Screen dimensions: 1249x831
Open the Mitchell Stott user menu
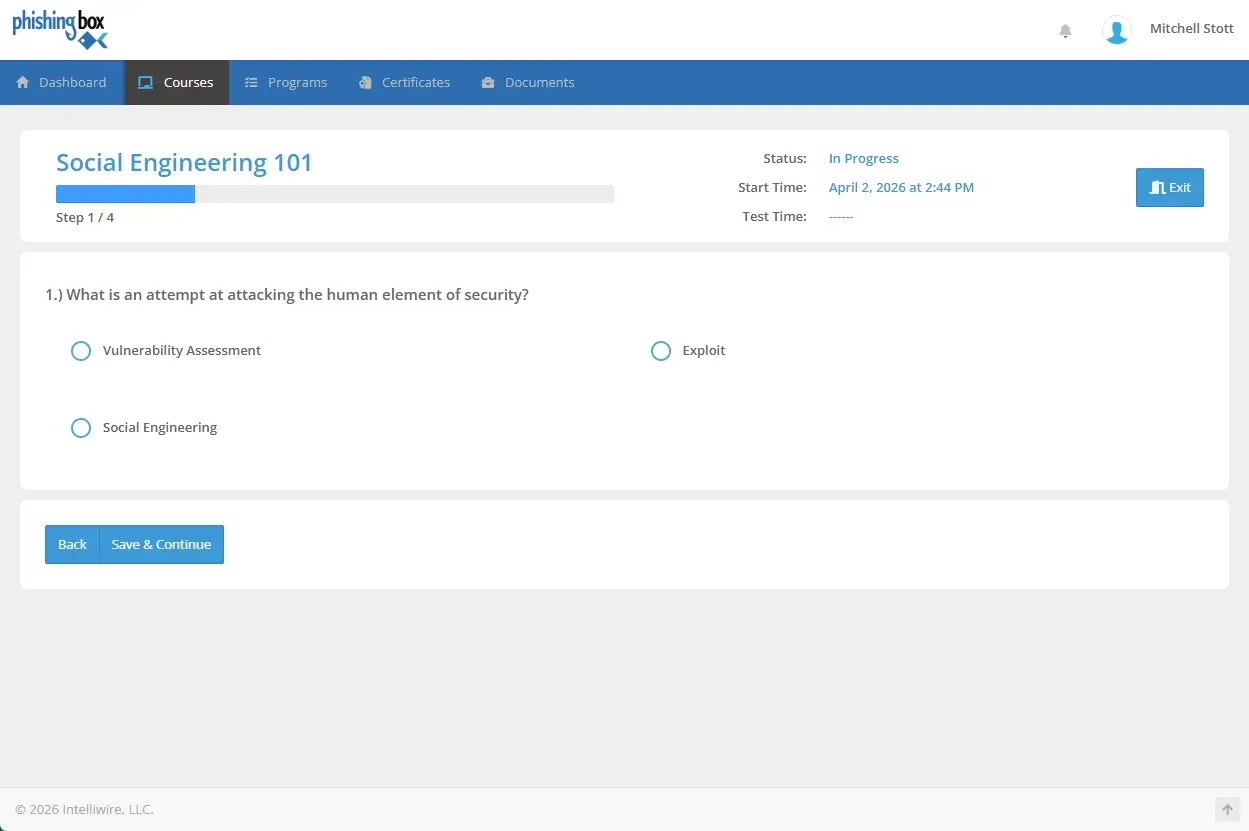1191,29
